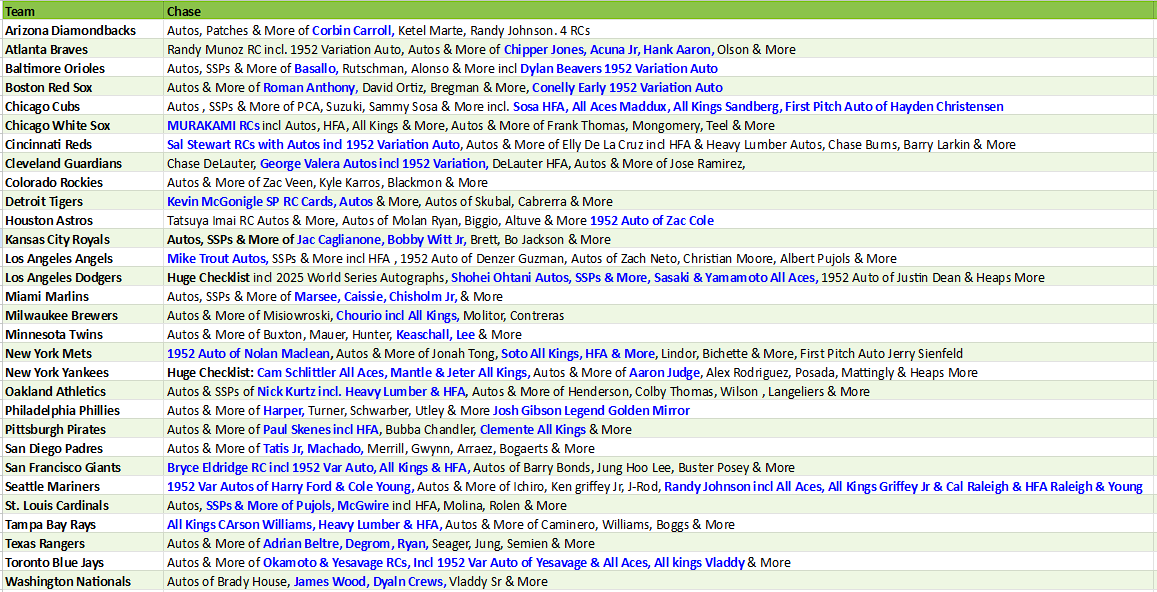Click the St. Louis Cardinals team cell
Viewport: 1157px width, 592px height.
[82, 506]
